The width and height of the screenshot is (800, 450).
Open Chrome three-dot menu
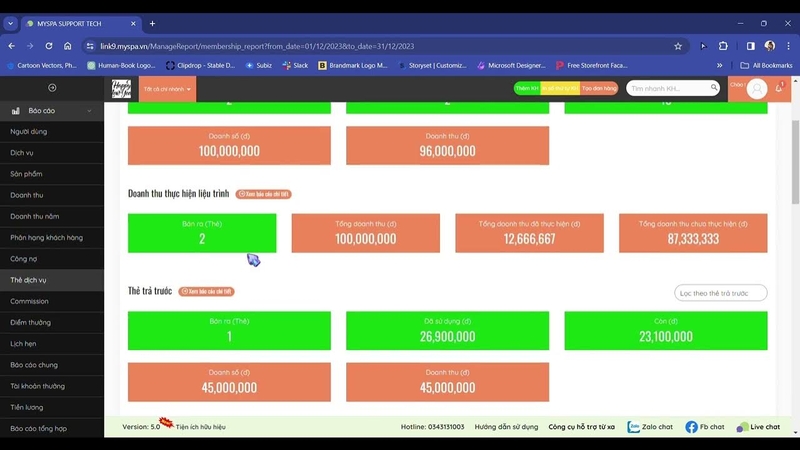788,46
